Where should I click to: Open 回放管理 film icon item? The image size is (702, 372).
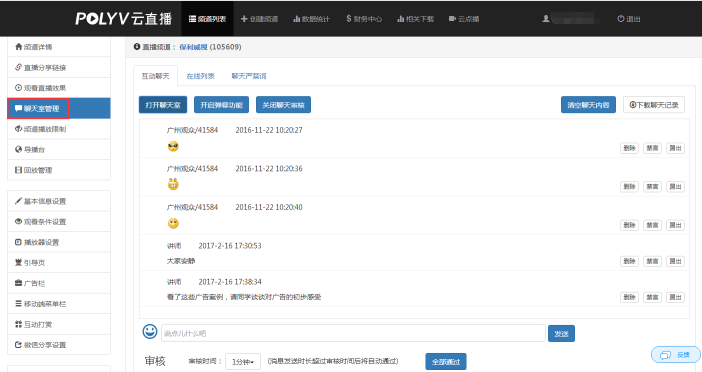click(x=59, y=170)
